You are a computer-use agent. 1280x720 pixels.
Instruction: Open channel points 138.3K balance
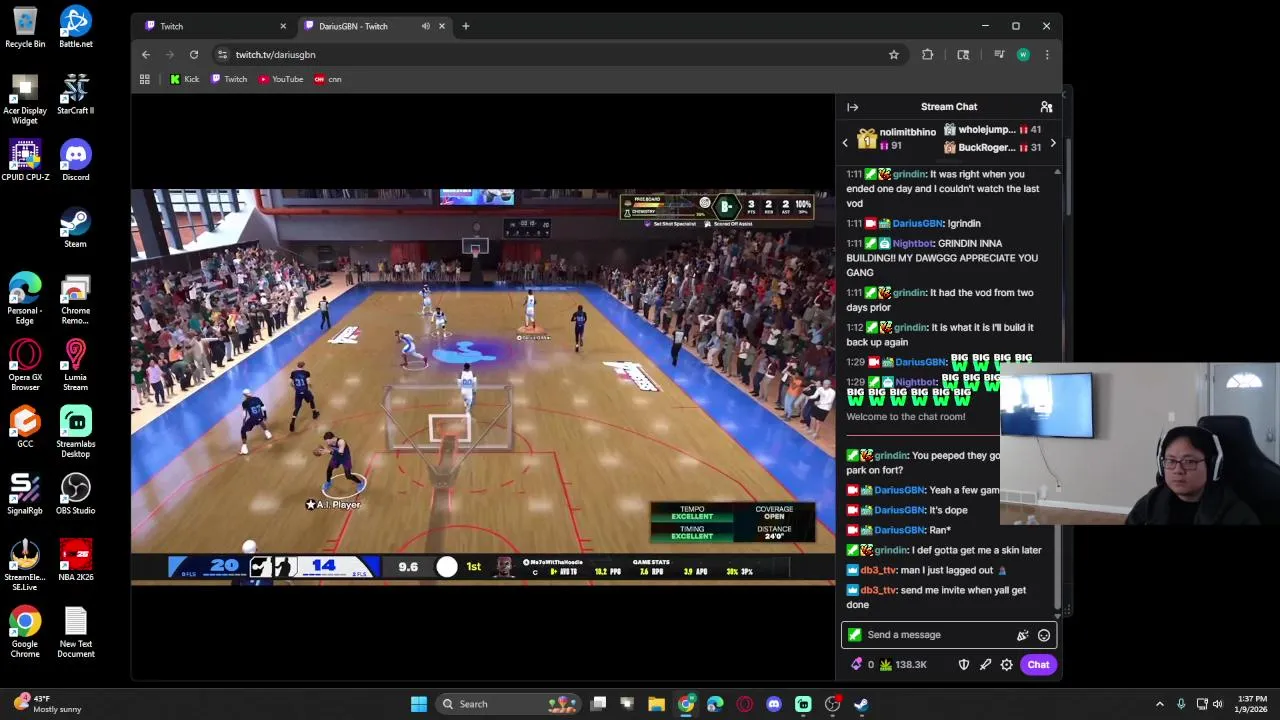coord(903,665)
